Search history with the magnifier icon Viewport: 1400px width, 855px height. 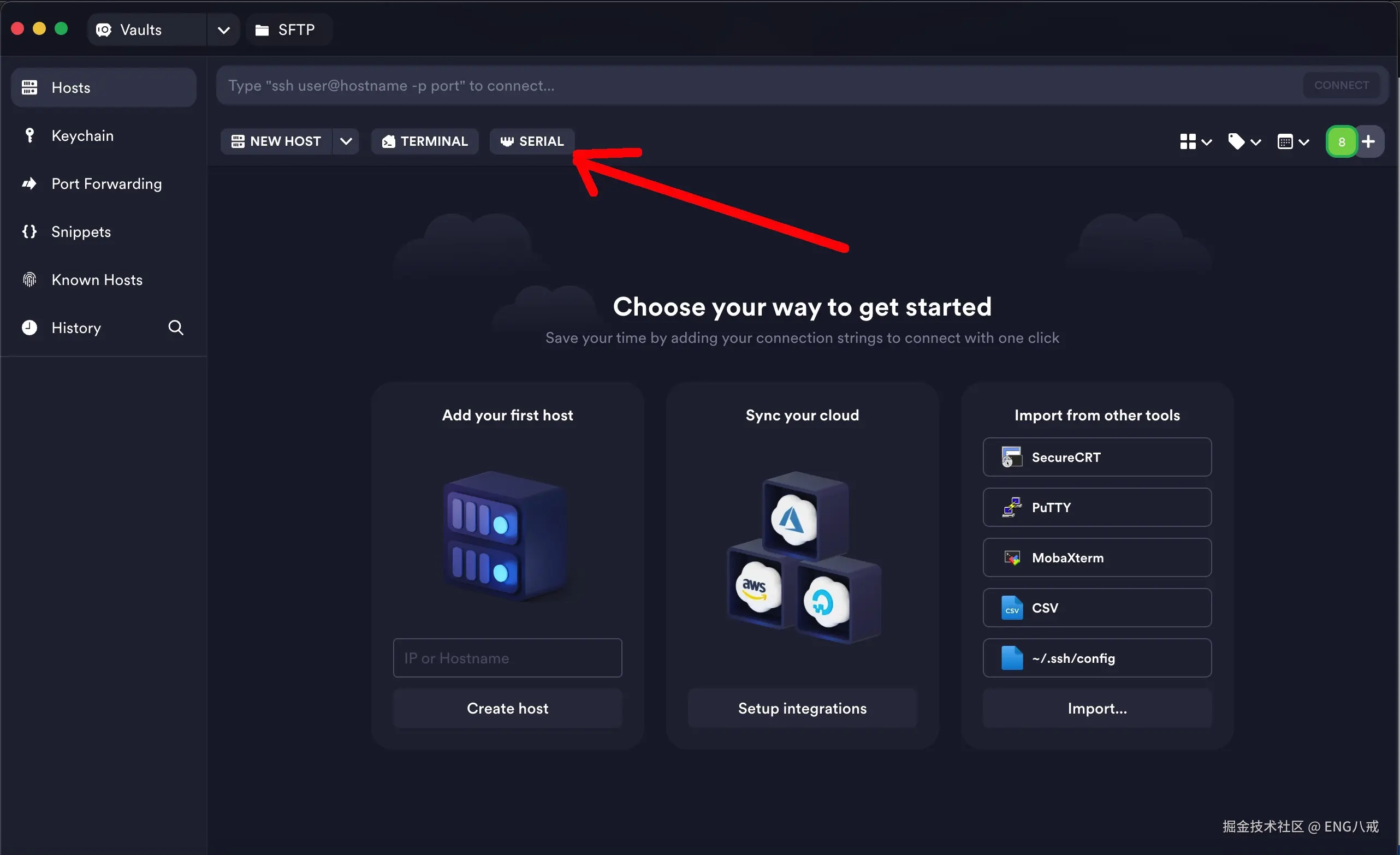(x=176, y=328)
